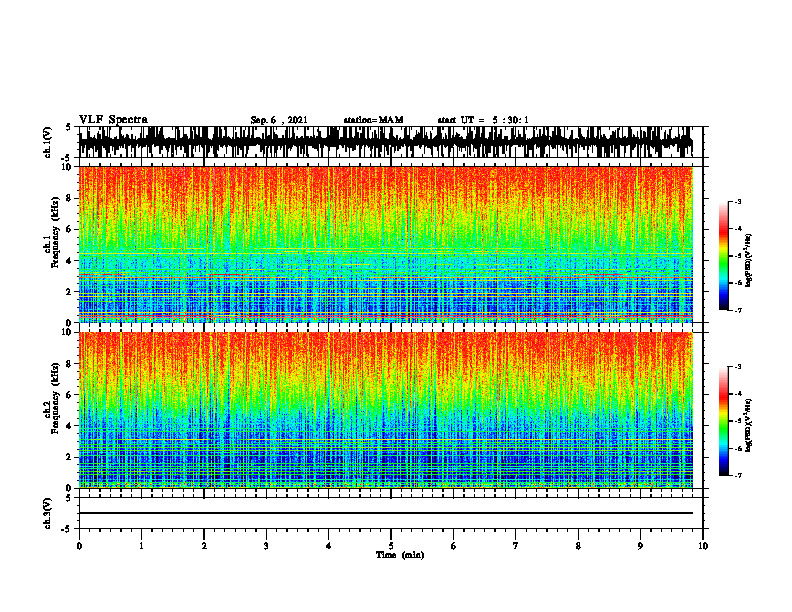Screen dimensions: 792x612
Task: Click the ch.1(V) axis label at top
Action: [x=48, y=142]
